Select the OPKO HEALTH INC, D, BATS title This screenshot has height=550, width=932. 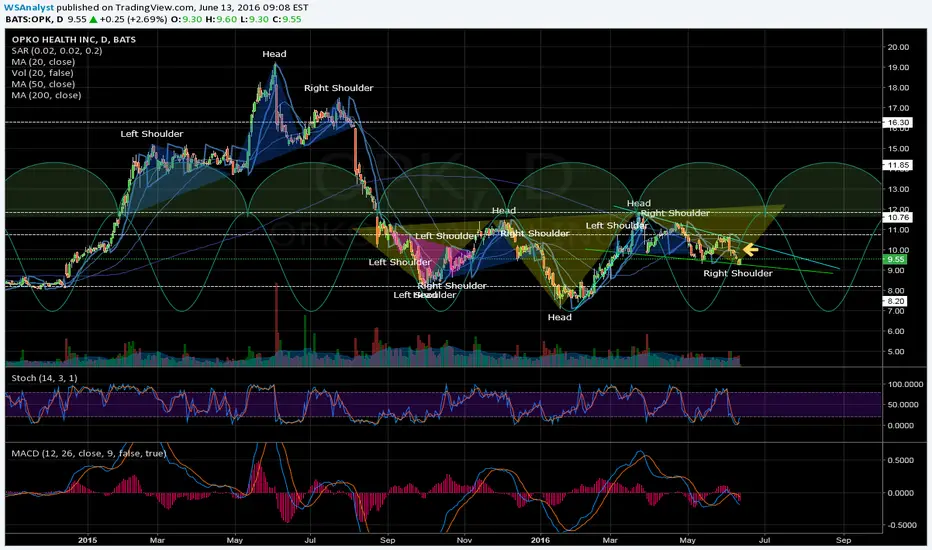[74, 40]
